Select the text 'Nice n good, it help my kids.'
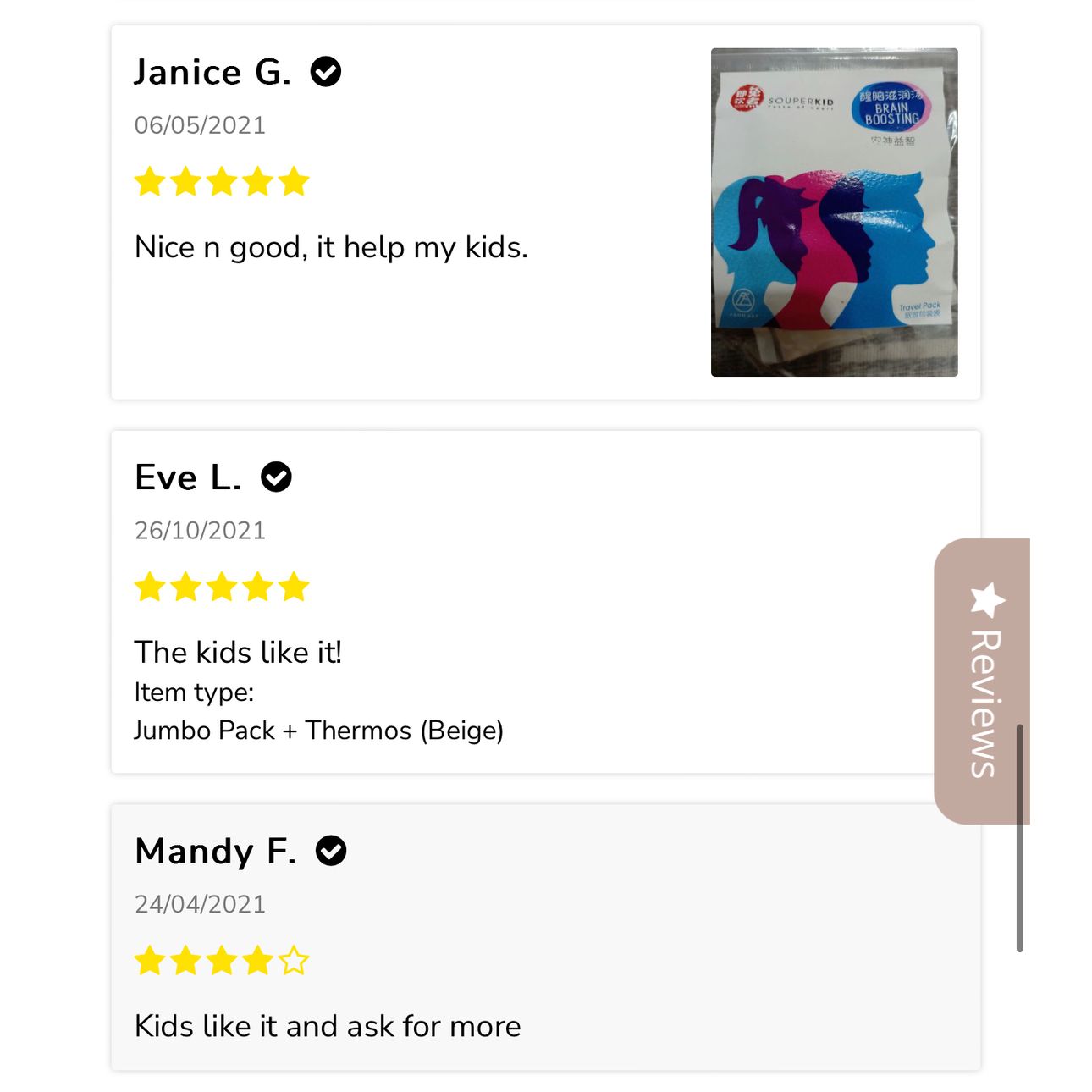Viewport: 1092px width, 1092px height. point(331,247)
